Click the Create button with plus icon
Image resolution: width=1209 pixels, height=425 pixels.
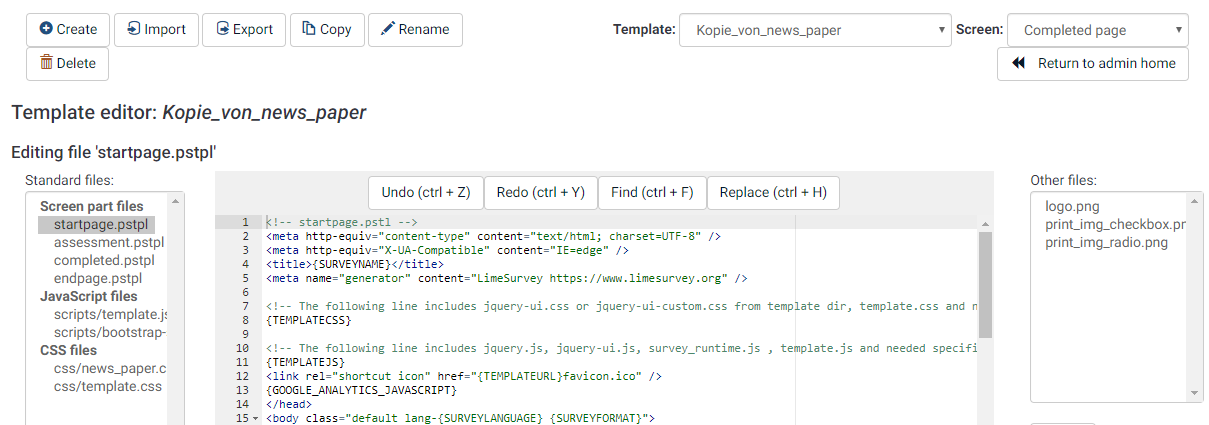(x=68, y=30)
